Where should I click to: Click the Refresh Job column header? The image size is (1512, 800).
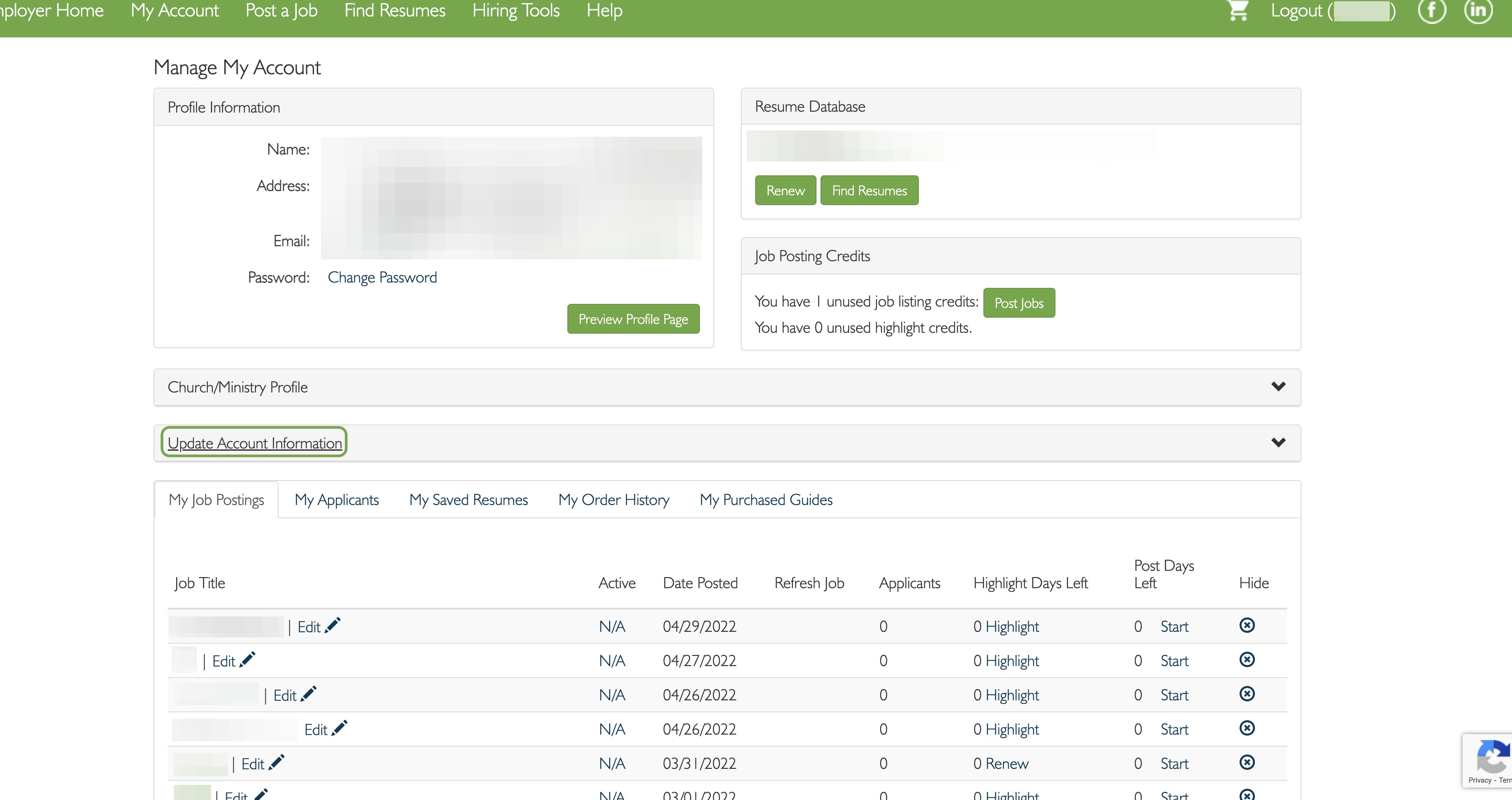click(809, 583)
